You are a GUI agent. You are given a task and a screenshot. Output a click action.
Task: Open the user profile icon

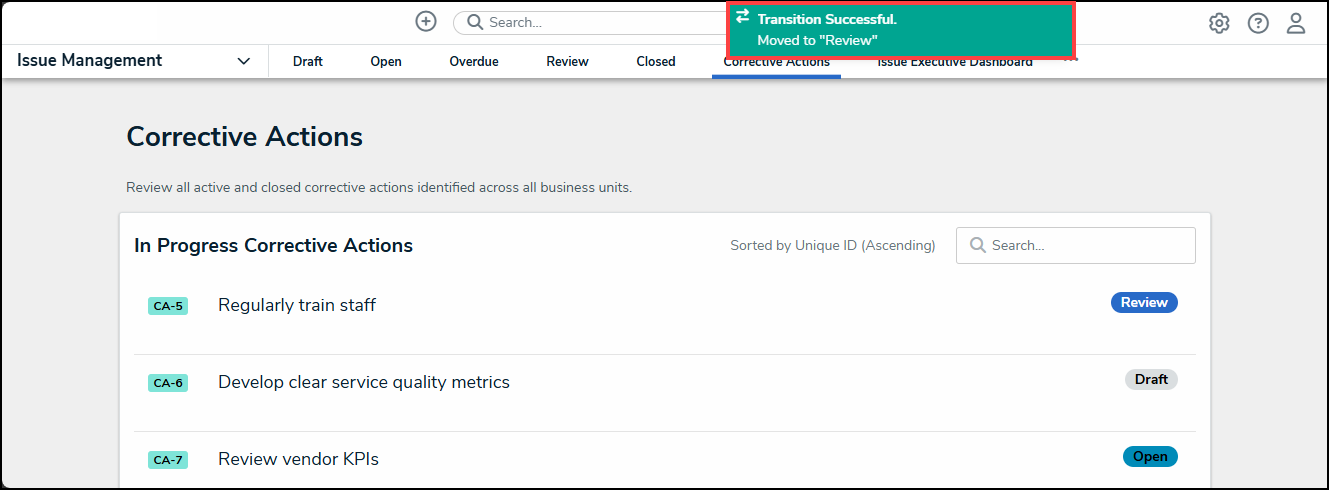pos(1296,23)
